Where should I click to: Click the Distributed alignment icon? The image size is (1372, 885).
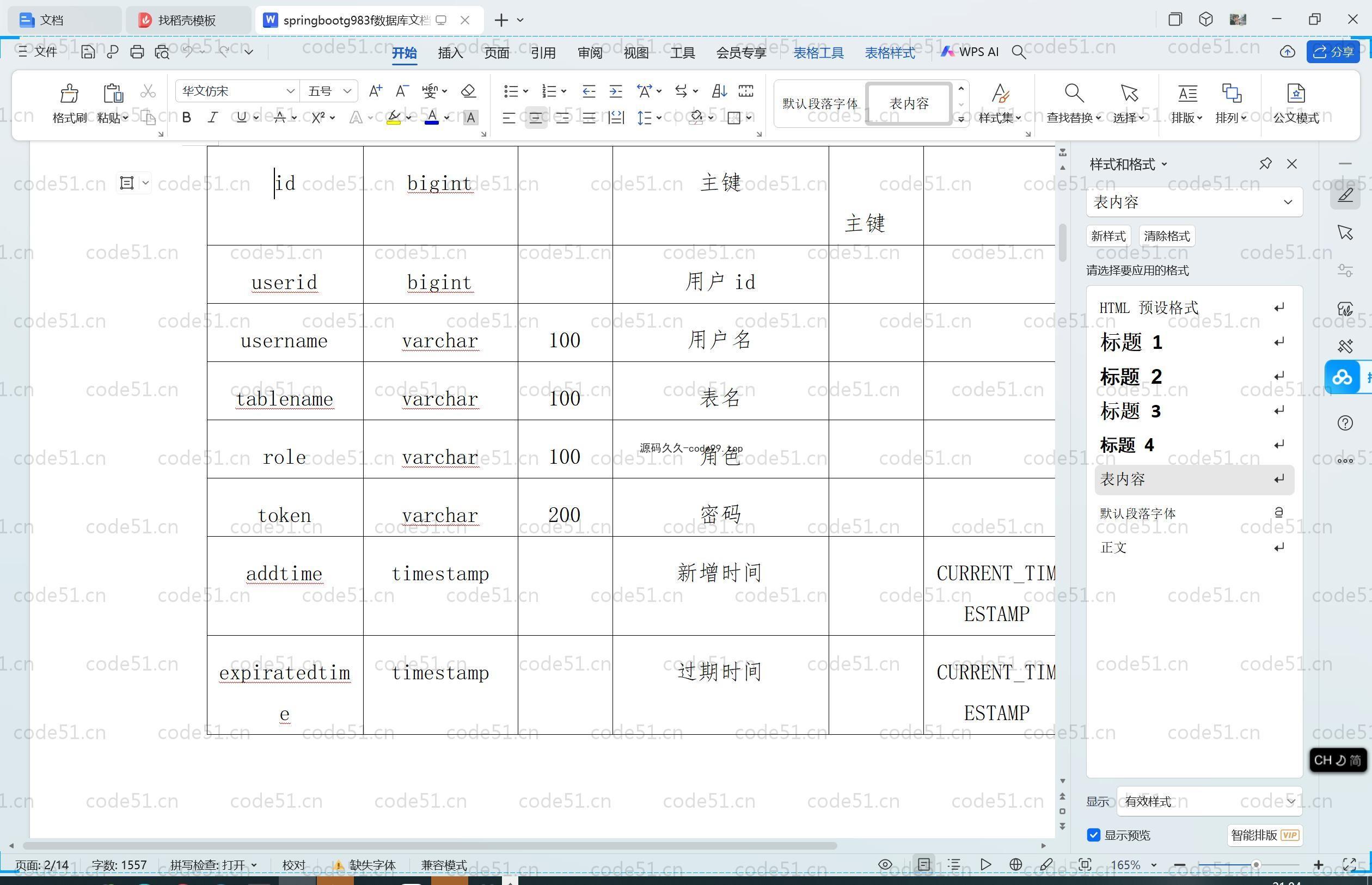click(x=616, y=118)
